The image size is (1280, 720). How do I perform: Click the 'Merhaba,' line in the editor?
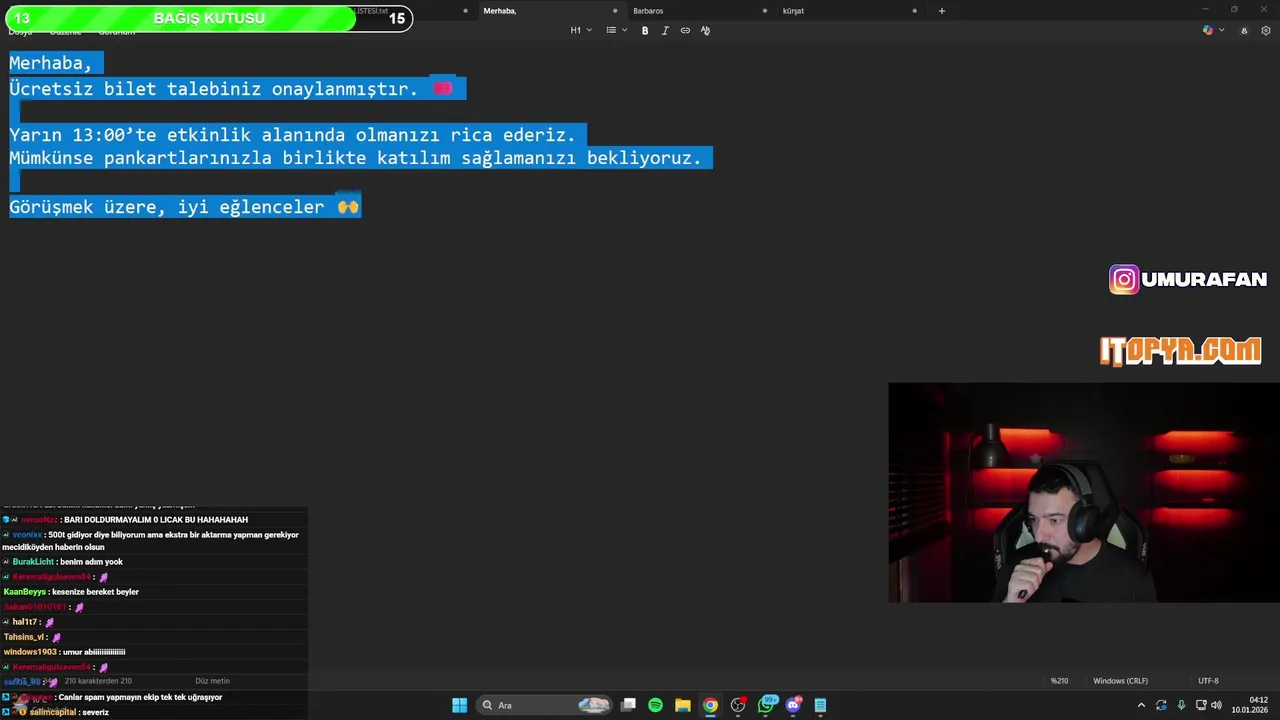50,63
